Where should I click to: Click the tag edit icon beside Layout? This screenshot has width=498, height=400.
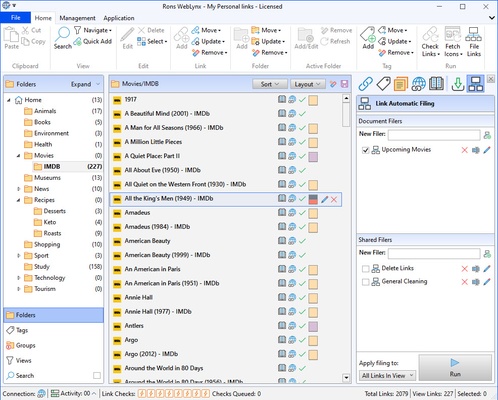click(x=333, y=84)
